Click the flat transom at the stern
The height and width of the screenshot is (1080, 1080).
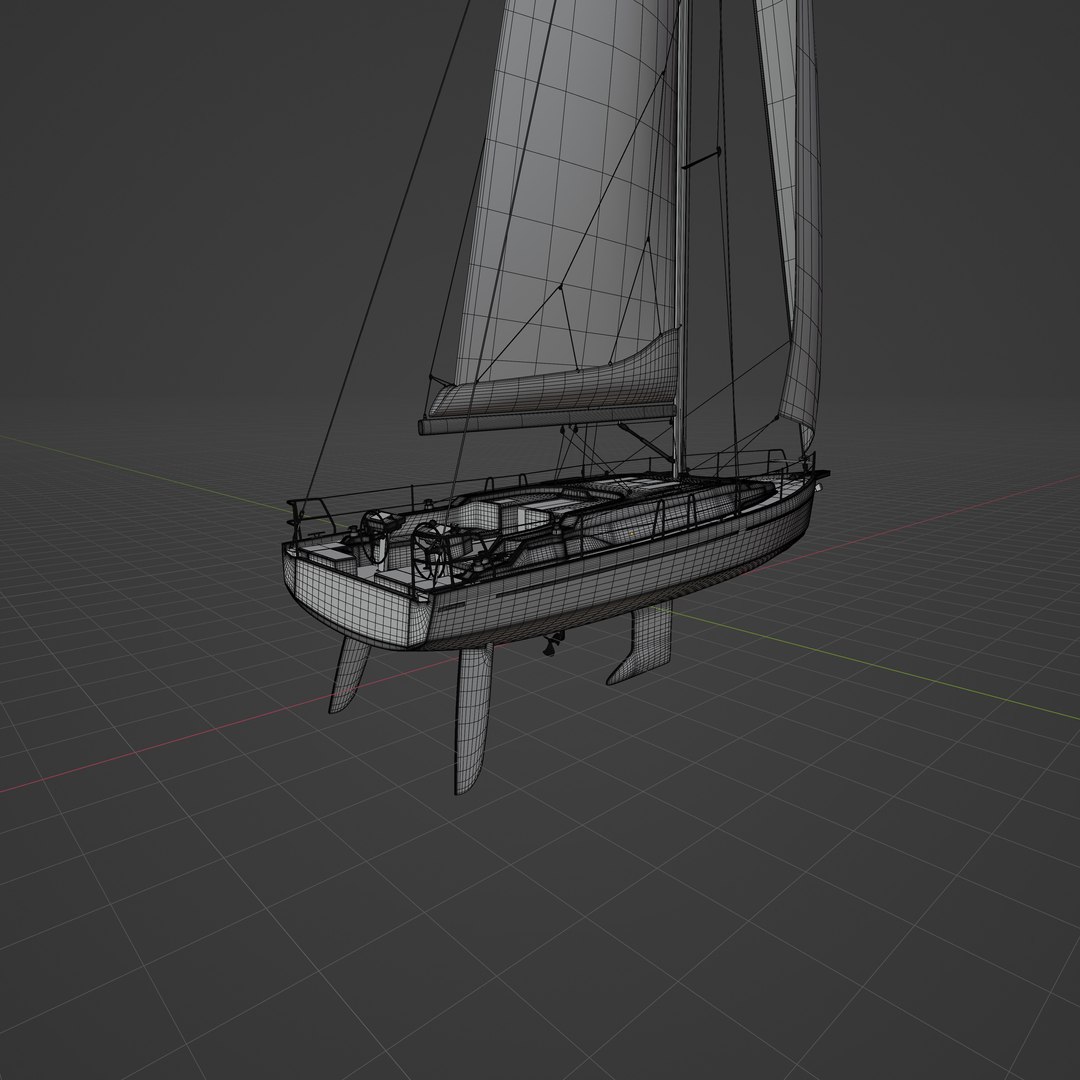[353, 599]
